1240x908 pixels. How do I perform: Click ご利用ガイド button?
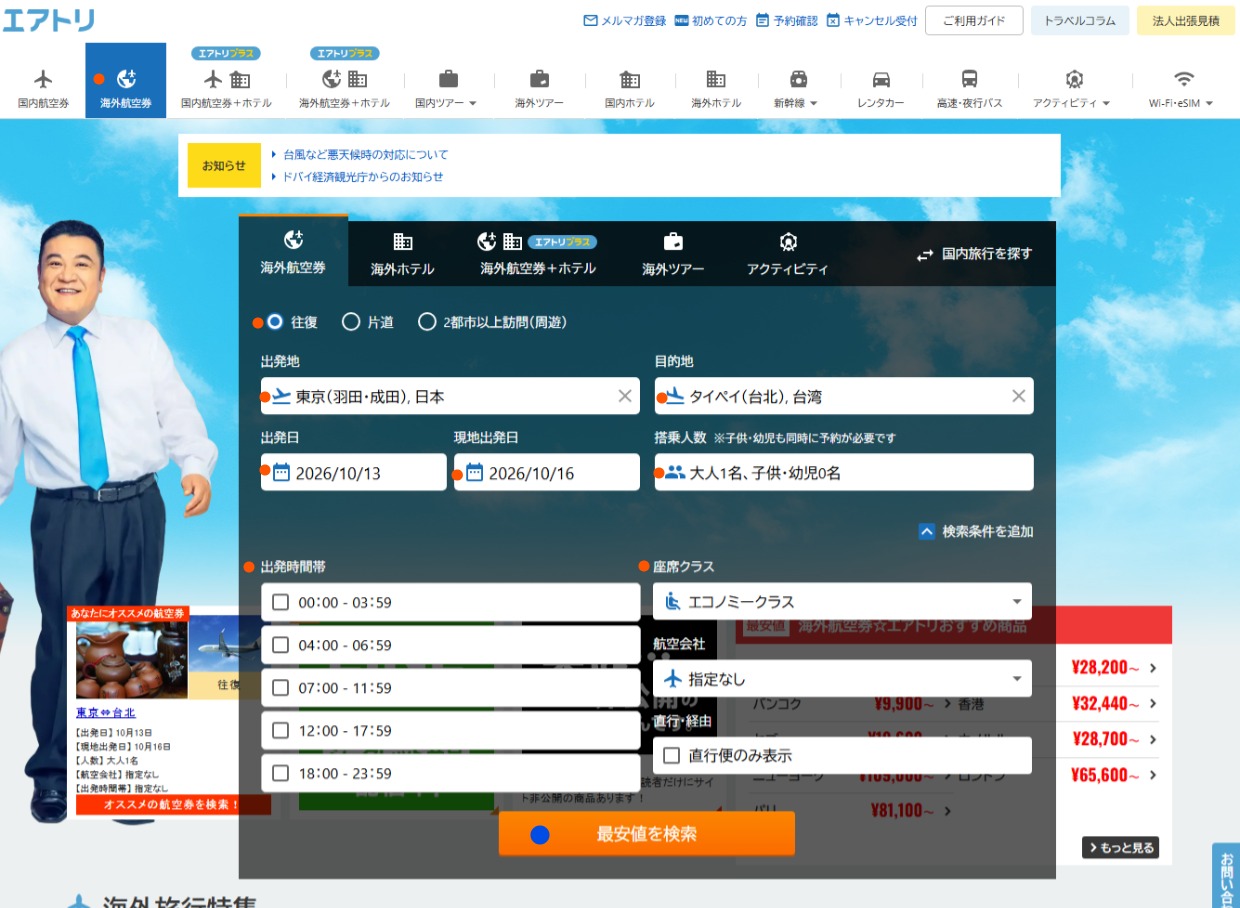pos(974,20)
